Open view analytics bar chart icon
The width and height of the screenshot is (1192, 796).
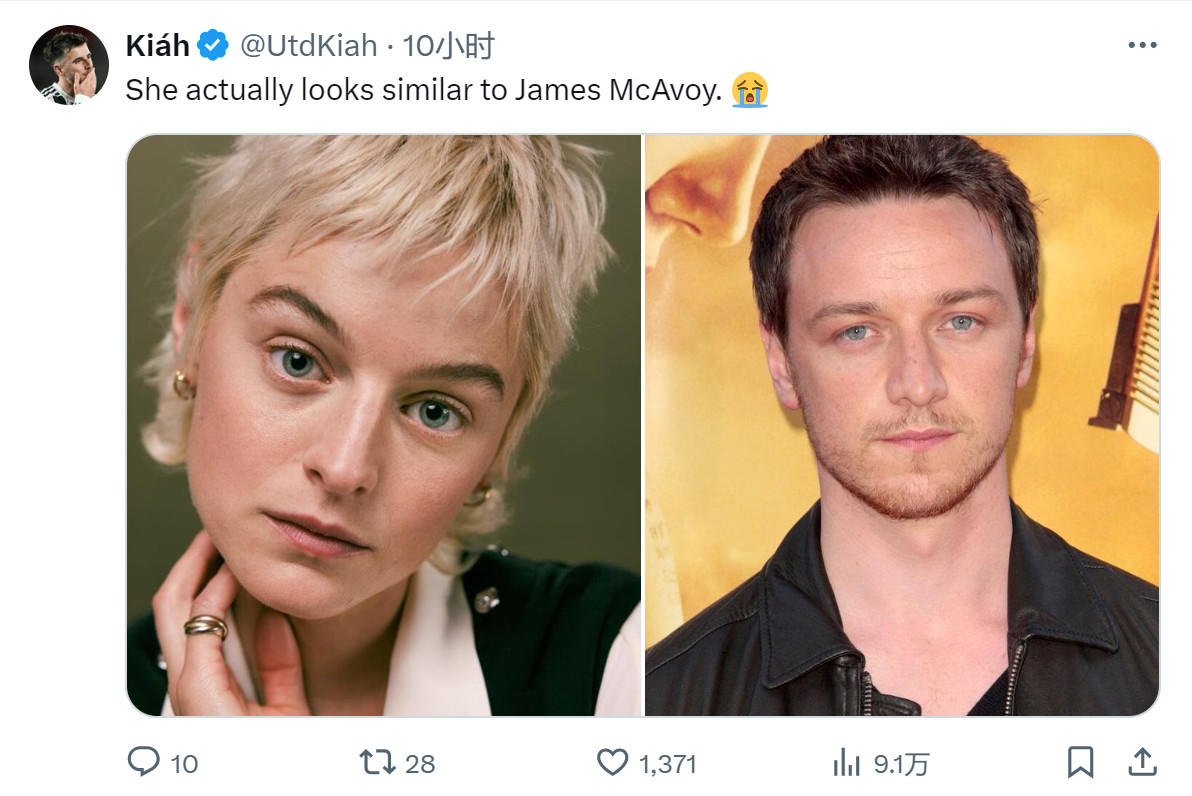tap(847, 762)
